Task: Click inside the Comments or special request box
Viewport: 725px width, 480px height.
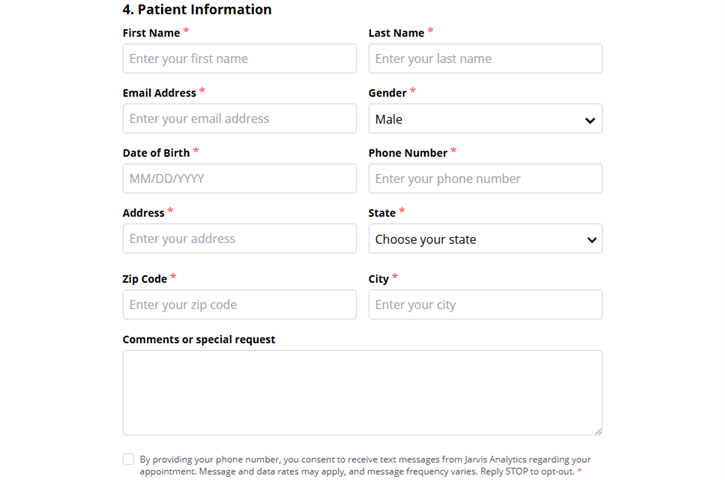Action: click(x=362, y=392)
